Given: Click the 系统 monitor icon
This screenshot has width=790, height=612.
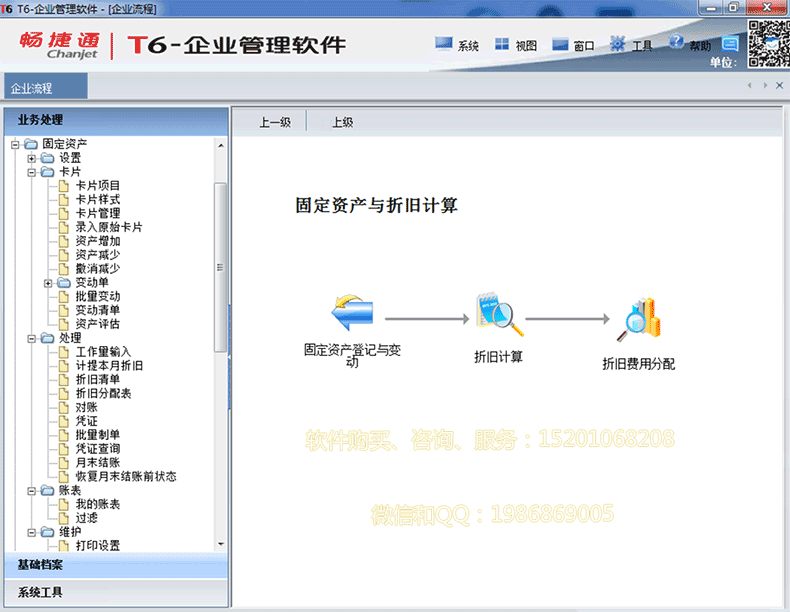Looking at the screenshot, I should pos(443,45).
